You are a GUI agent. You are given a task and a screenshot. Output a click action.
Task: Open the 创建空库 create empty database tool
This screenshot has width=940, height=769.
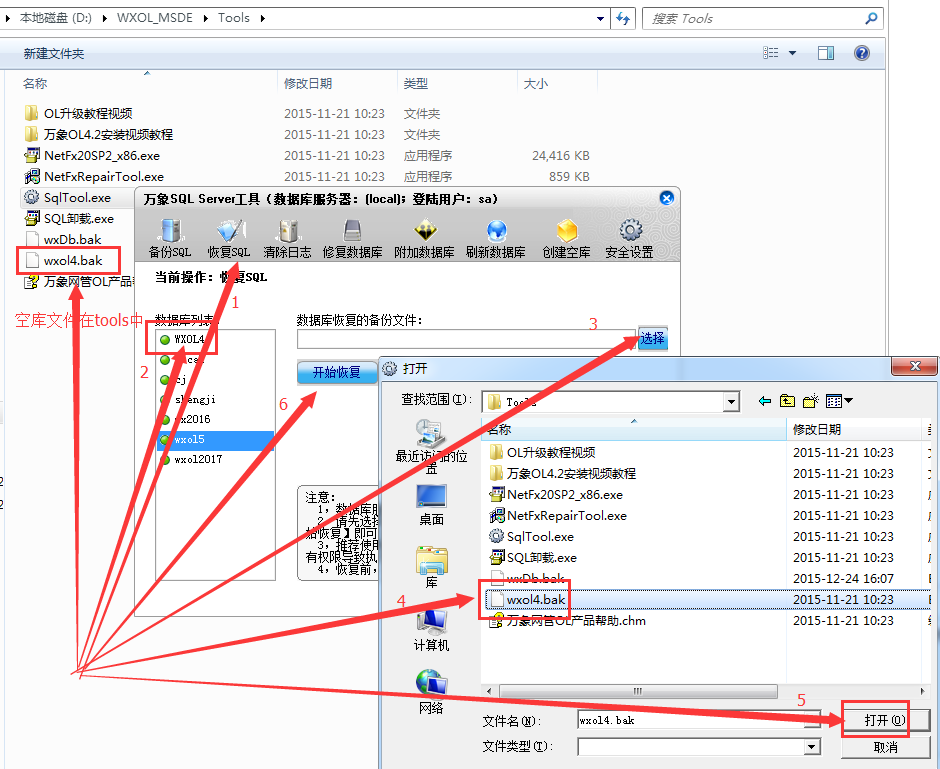568,235
